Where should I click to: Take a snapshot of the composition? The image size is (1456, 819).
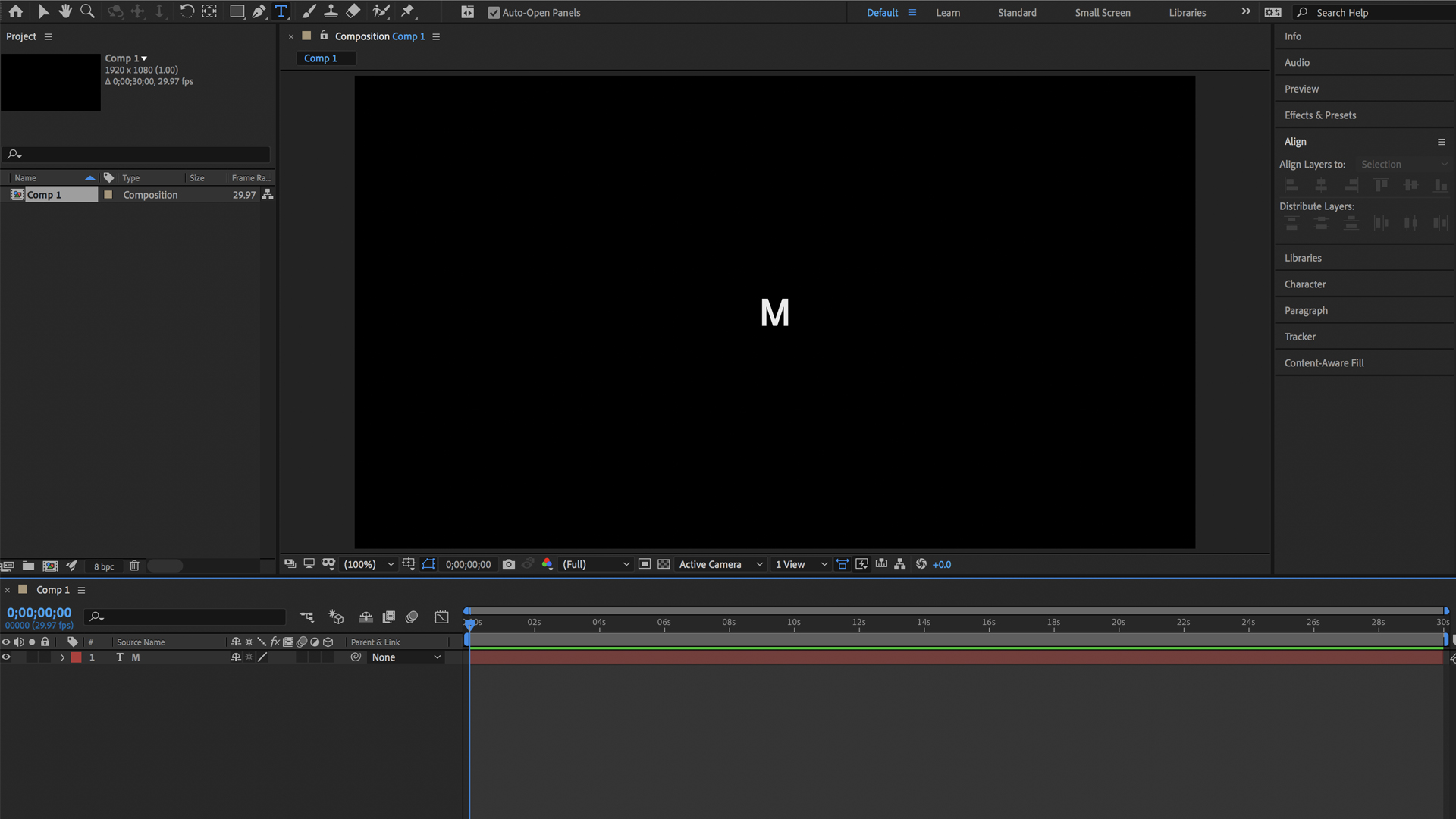click(x=508, y=564)
